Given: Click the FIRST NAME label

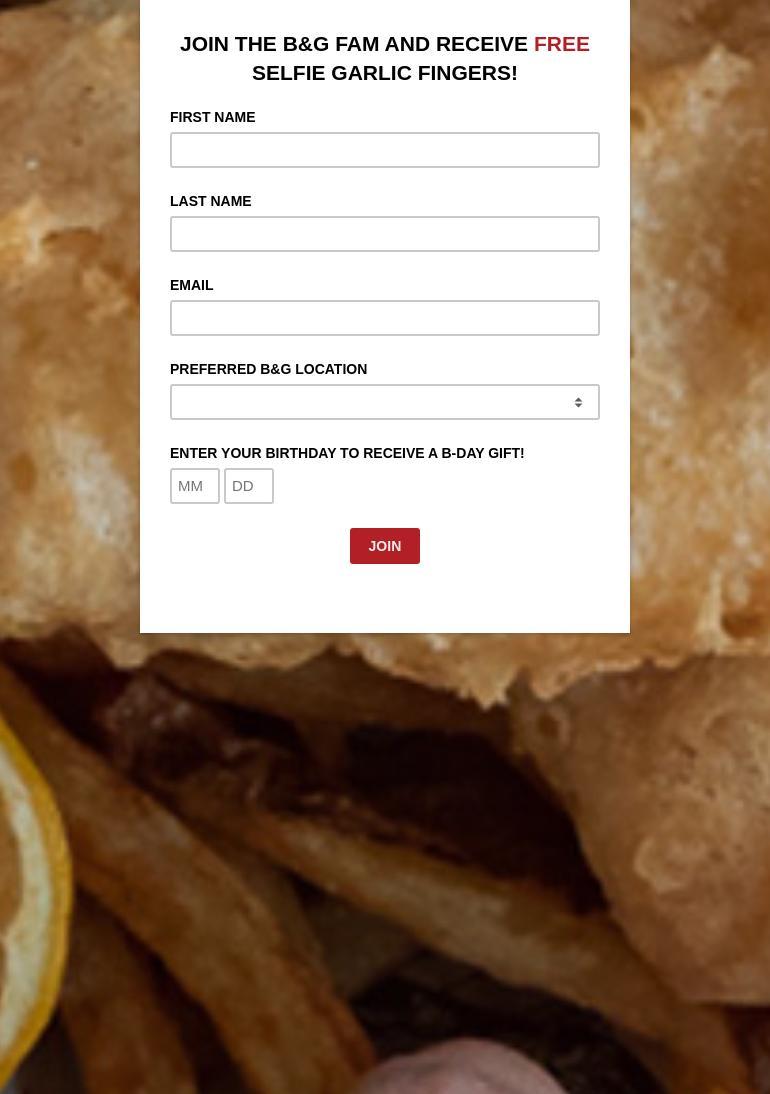Looking at the screenshot, I should tap(213, 117).
